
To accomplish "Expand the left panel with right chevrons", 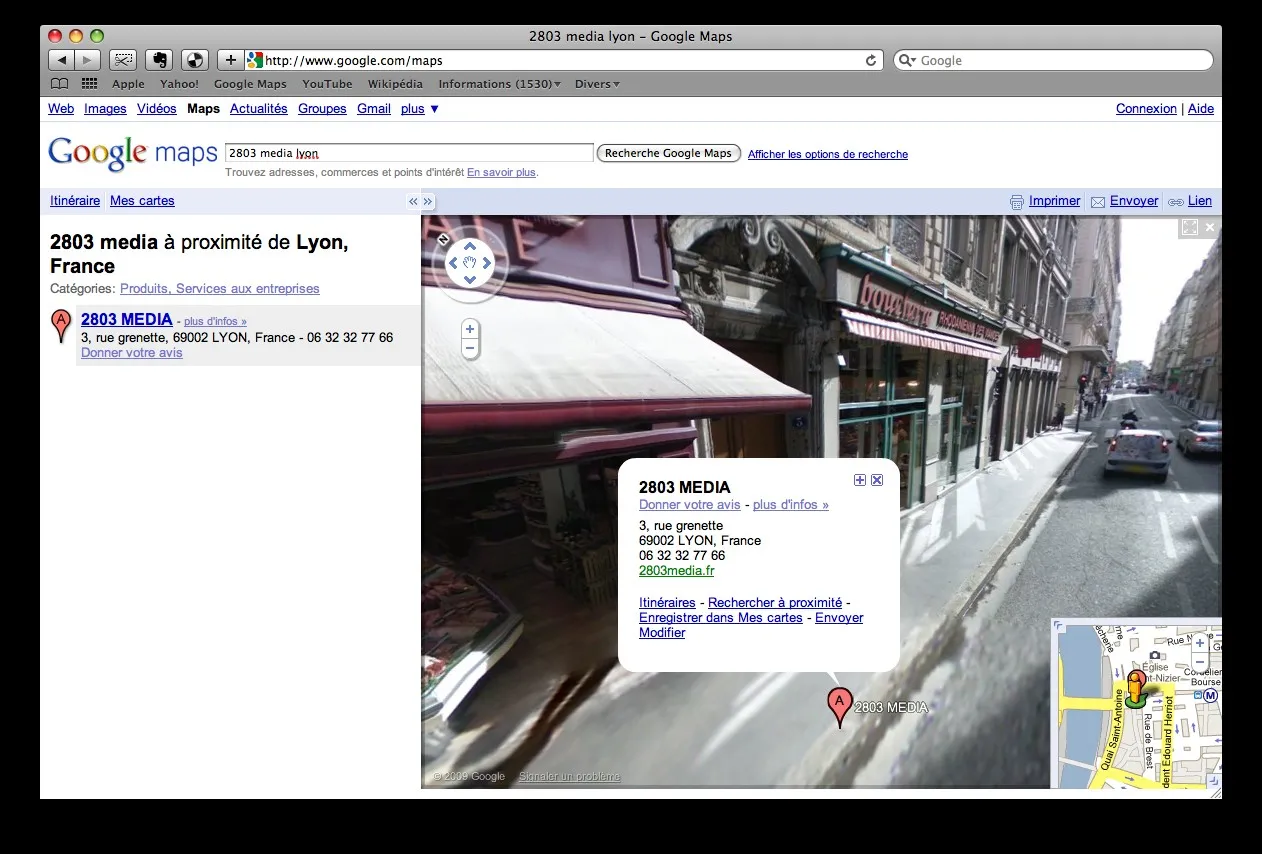I will (428, 201).
